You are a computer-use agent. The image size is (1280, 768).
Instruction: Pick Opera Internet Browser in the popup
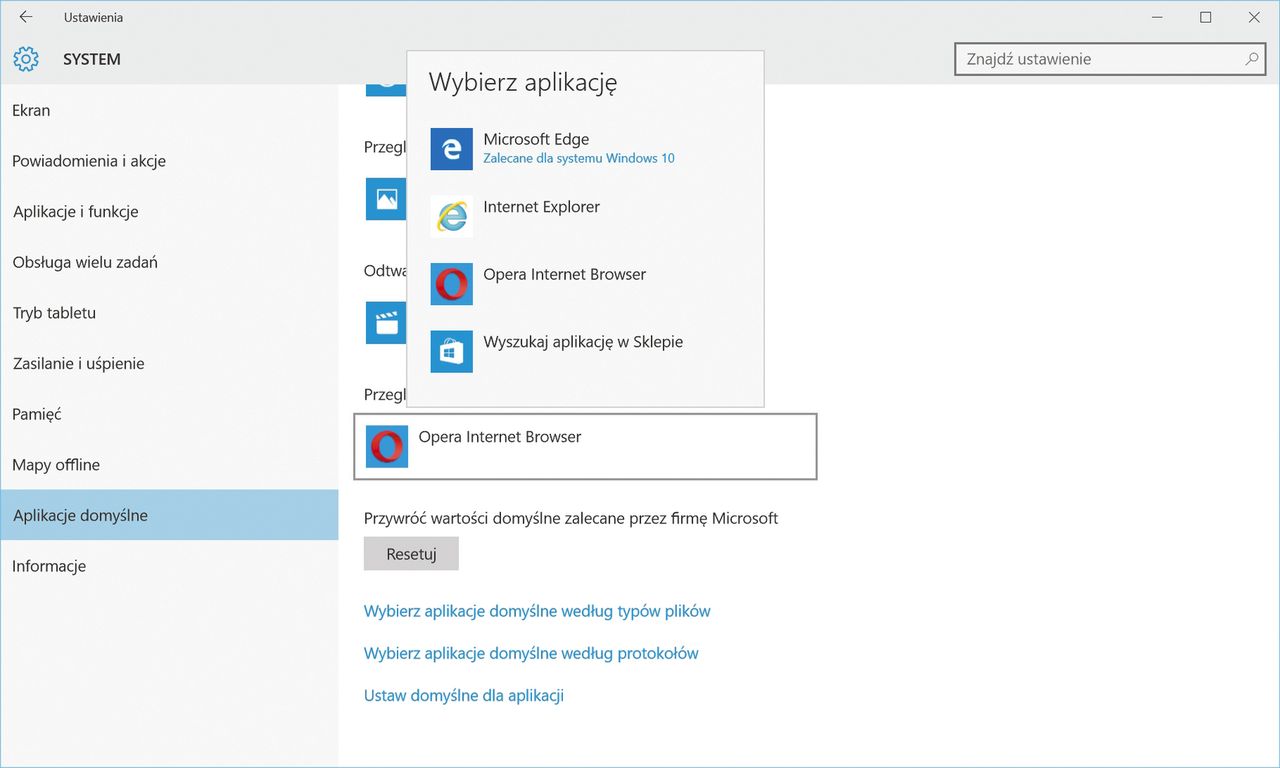[x=586, y=284]
